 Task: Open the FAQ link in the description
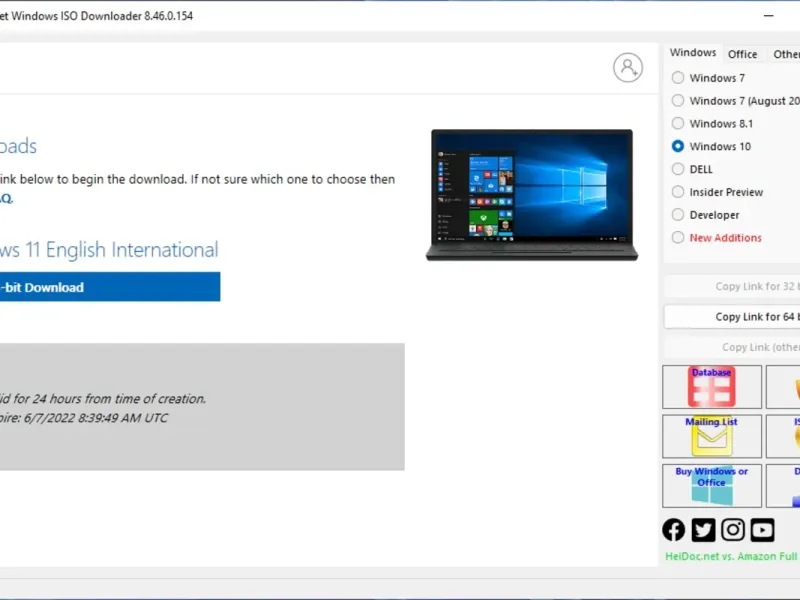pyautogui.click(x=6, y=198)
